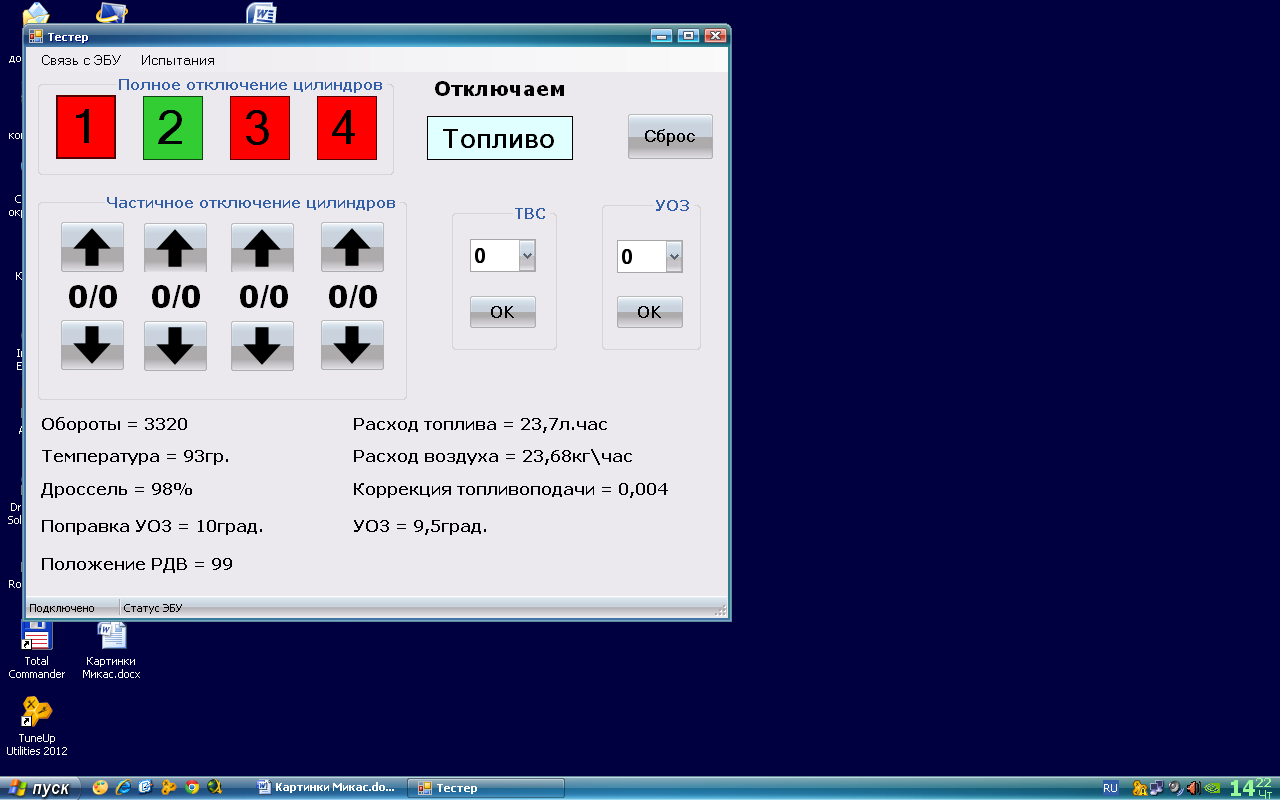Click the network connection tray icon
Viewport: 1280px width, 800px height.
[1157, 788]
